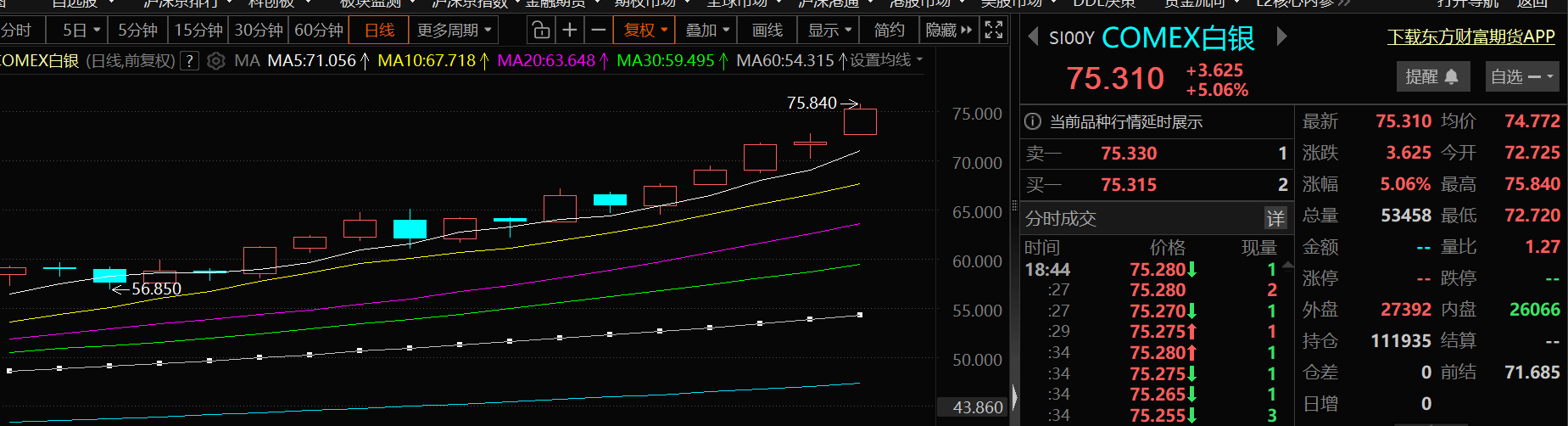Zoom out chart with minus icon
Viewport: 1568px width, 426px height.
[598, 31]
